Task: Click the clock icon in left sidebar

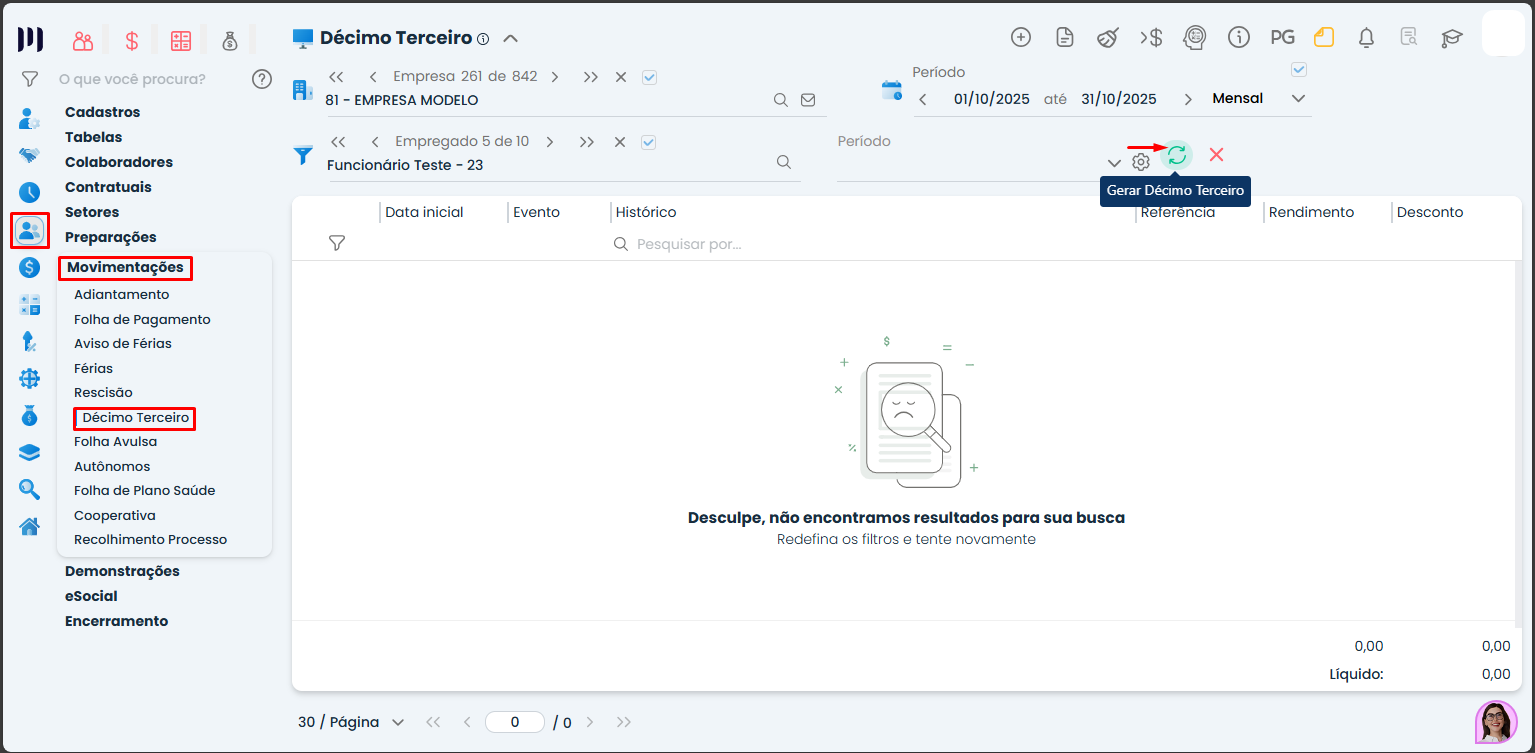Action: (x=30, y=193)
